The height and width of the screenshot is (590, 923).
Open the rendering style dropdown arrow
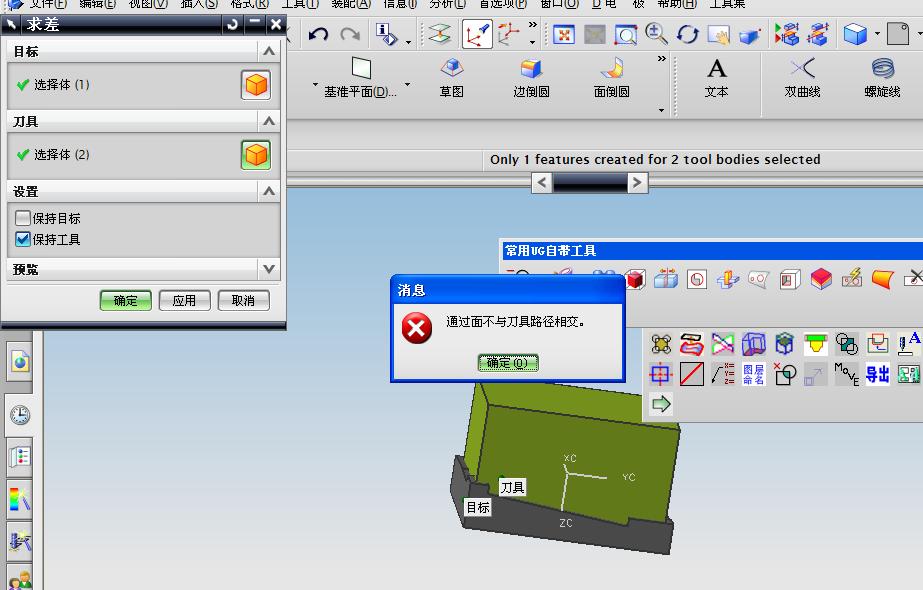[x=876, y=34]
